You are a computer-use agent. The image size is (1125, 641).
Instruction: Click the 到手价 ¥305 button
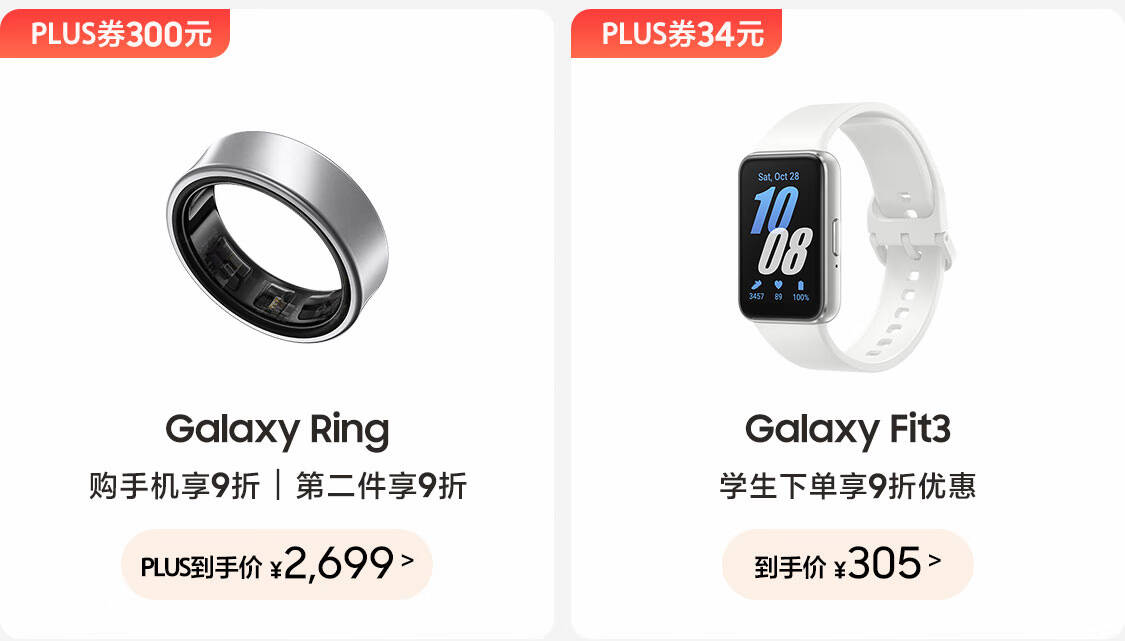pyautogui.click(x=847, y=564)
